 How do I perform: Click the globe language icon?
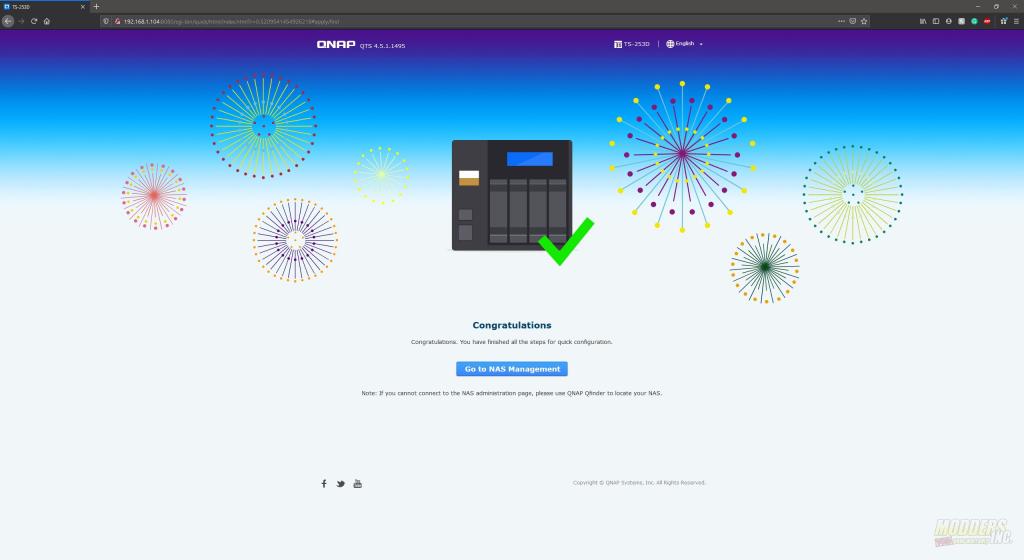(669, 44)
